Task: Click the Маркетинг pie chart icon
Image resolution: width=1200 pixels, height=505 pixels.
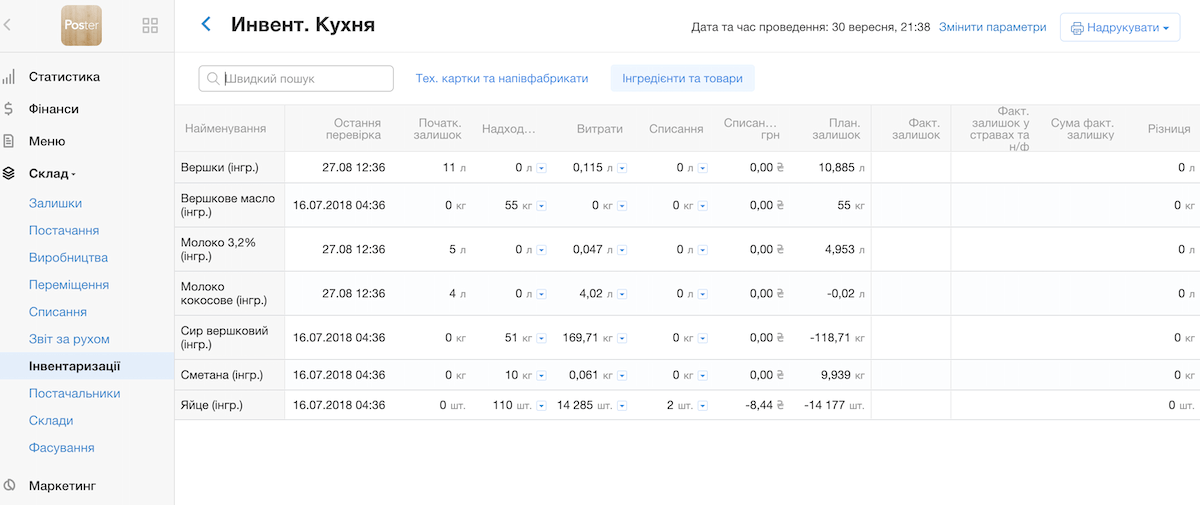Action: click(9, 486)
